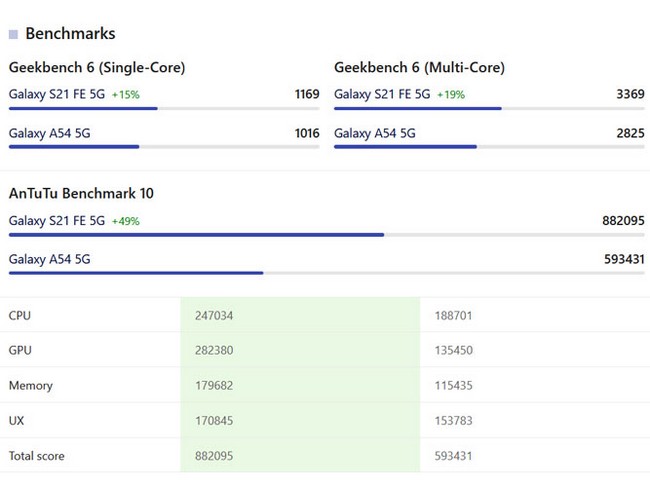Viewport: 650px width, 487px height.
Task: Click the A54 multi-core progress bar
Action: pos(489,147)
